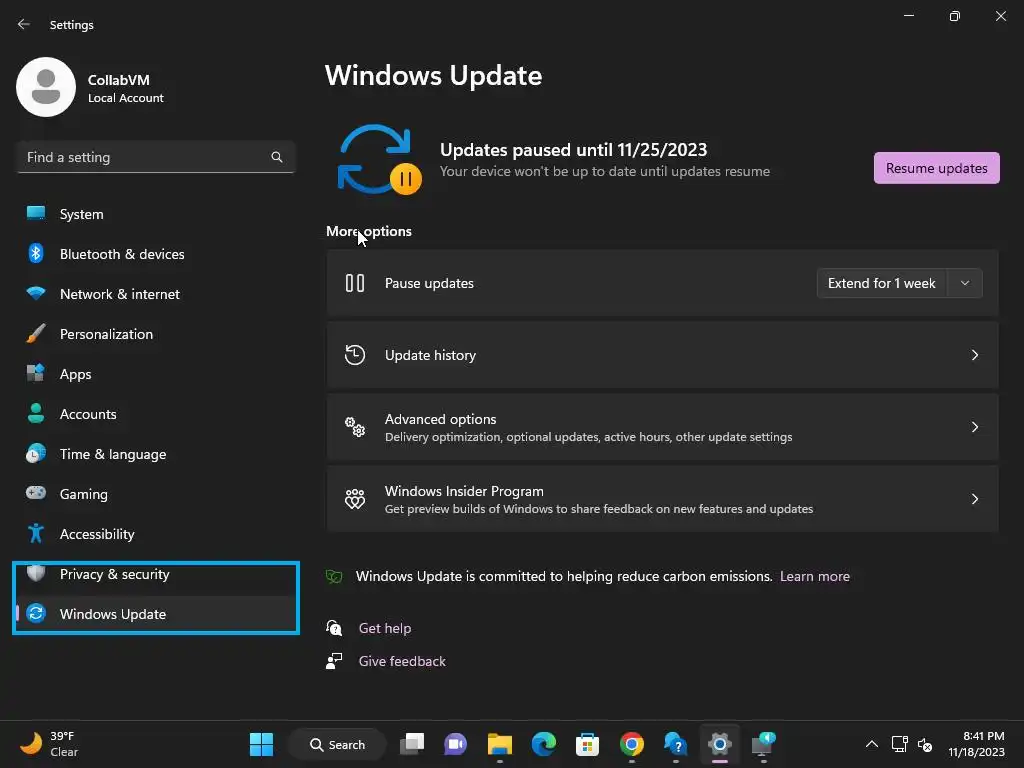Open Google Chrome from the taskbar
Image resolution: width=1024 pixels, height=768 pixels.
coord(631,744)
